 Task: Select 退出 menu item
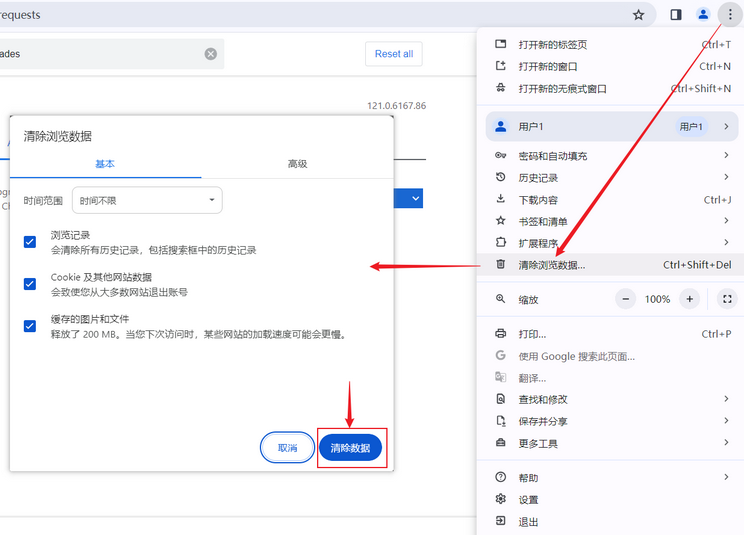pyautogui.click(x=611, y=521)
